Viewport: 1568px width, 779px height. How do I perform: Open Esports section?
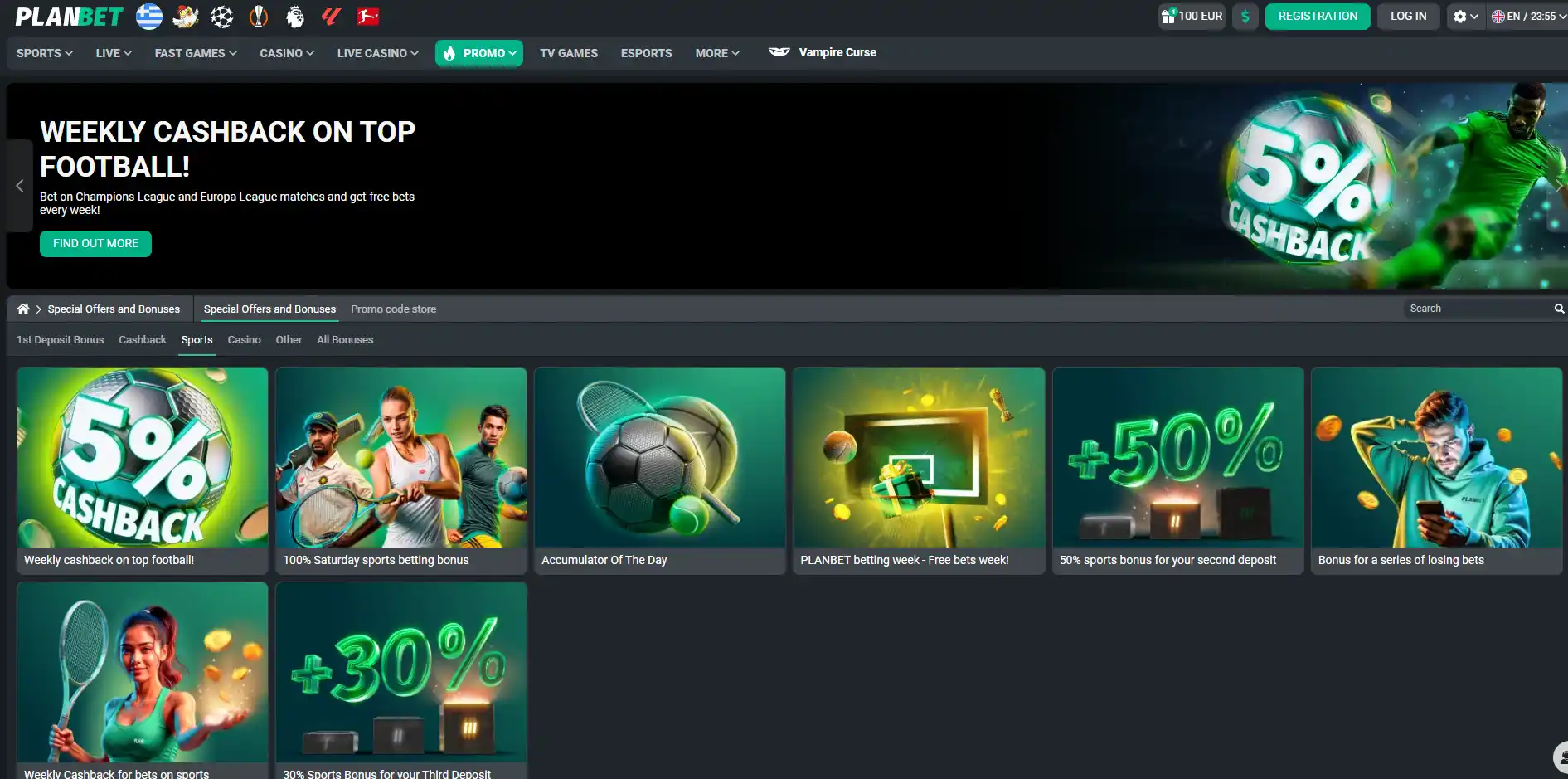pos(647,53)
